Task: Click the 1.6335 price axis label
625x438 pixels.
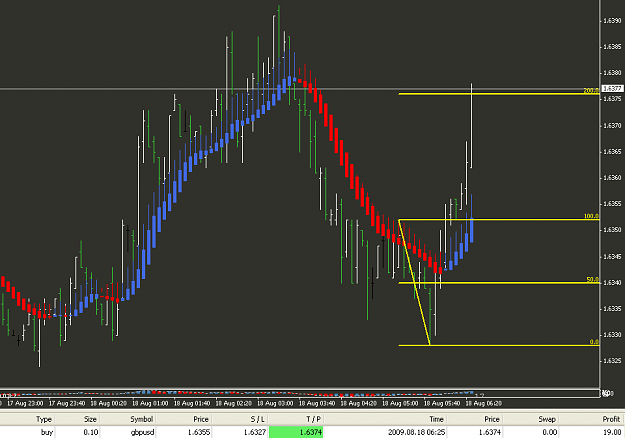Action: 612,308
